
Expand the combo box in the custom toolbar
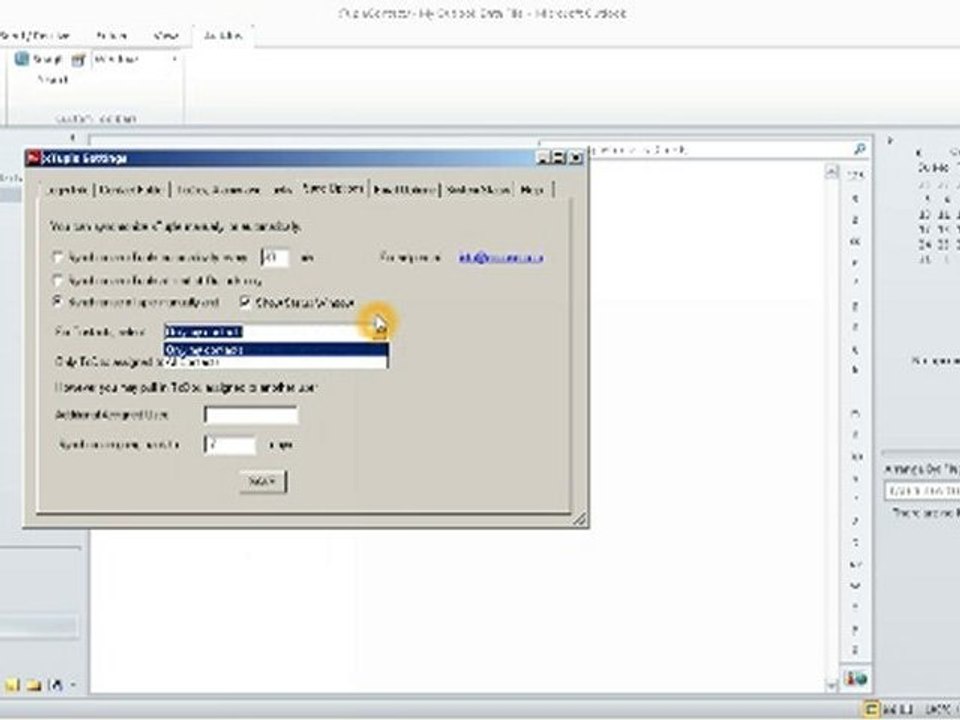tap(174, 59)
